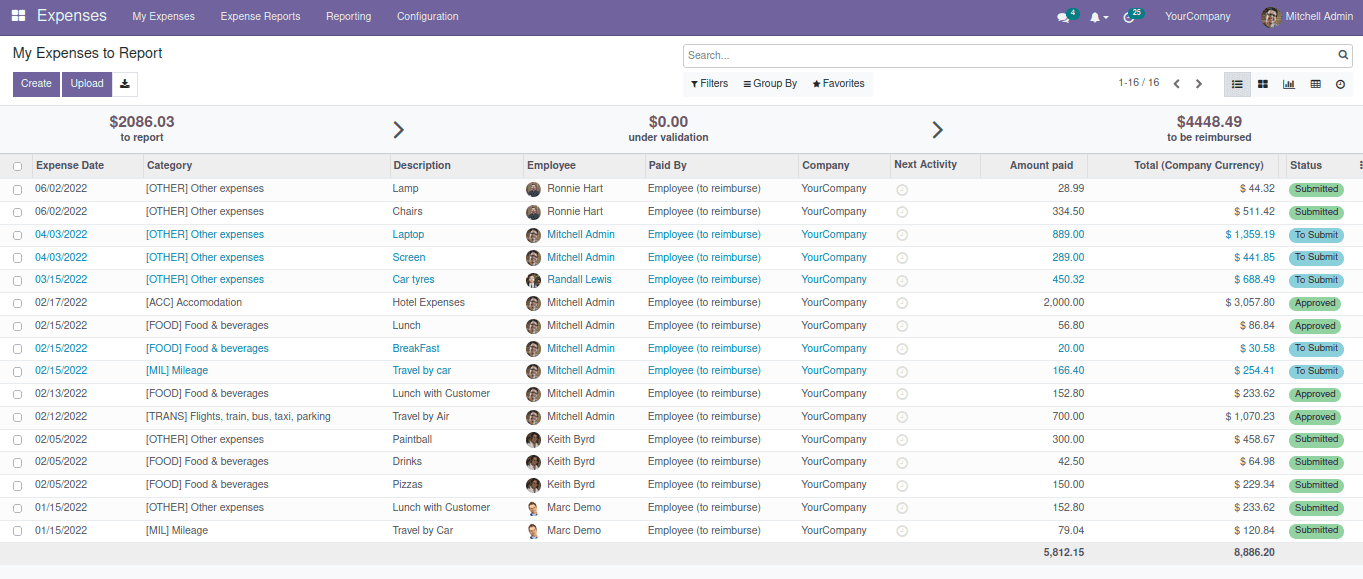Click the search magnifier icon
This screenshot has height=579, width=1363.
point(1344,56)
